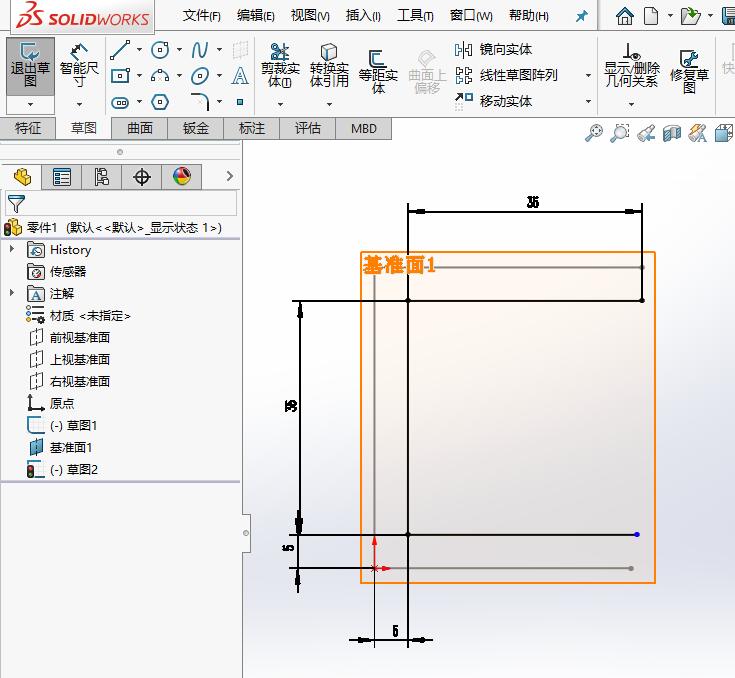Open the DisplayManager color sphere tab

pyautogui.click(x=181, y=177)
